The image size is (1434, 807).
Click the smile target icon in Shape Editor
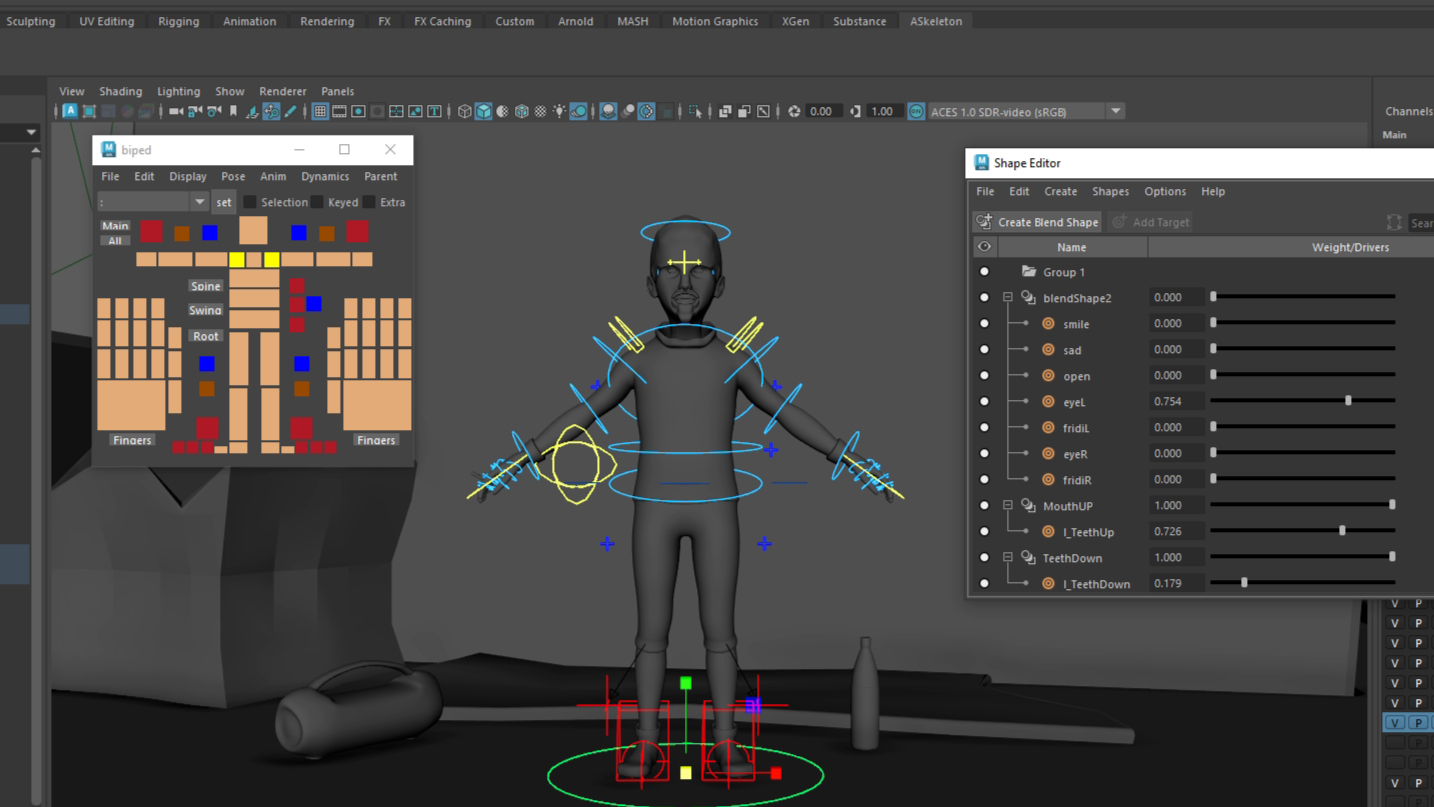tap(1048, 324)
